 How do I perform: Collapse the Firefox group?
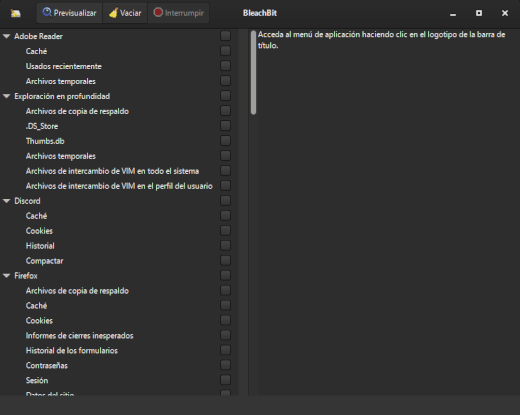(6, 276)
